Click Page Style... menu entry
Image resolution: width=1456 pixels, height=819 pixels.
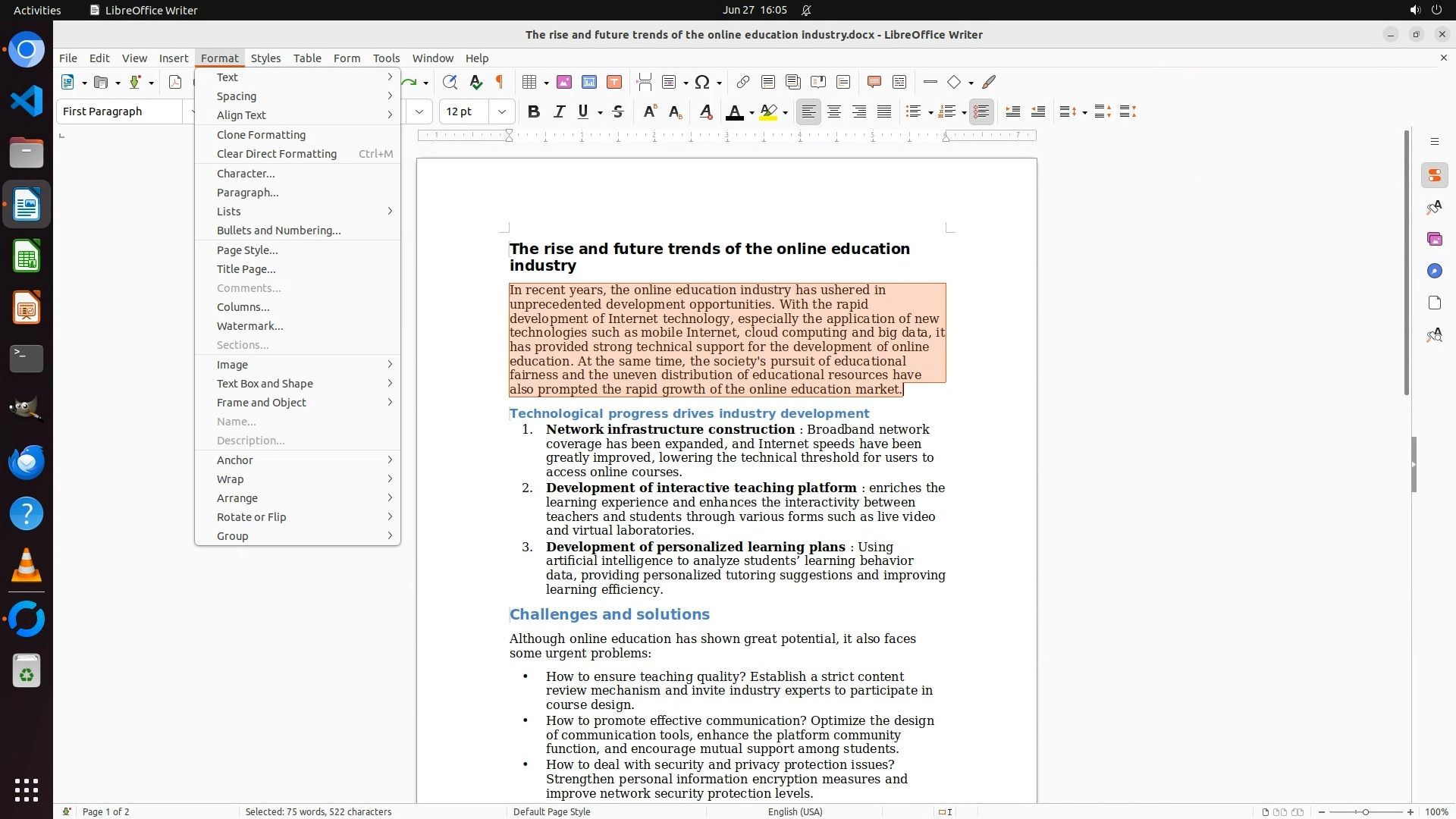pyautogui.click(x=247, y=250)
